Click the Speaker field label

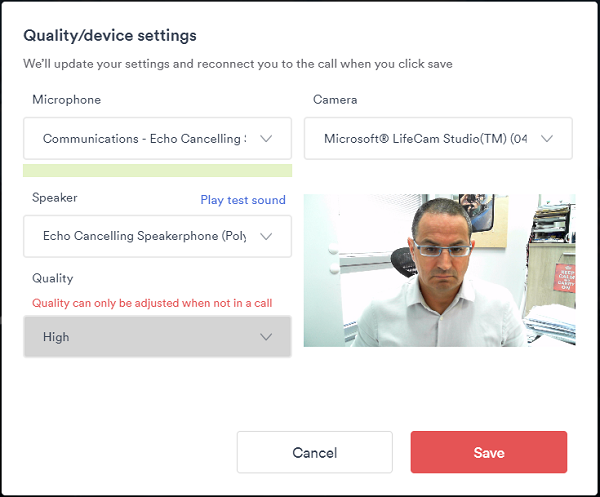pyautogui.click(x=55, y=198)
